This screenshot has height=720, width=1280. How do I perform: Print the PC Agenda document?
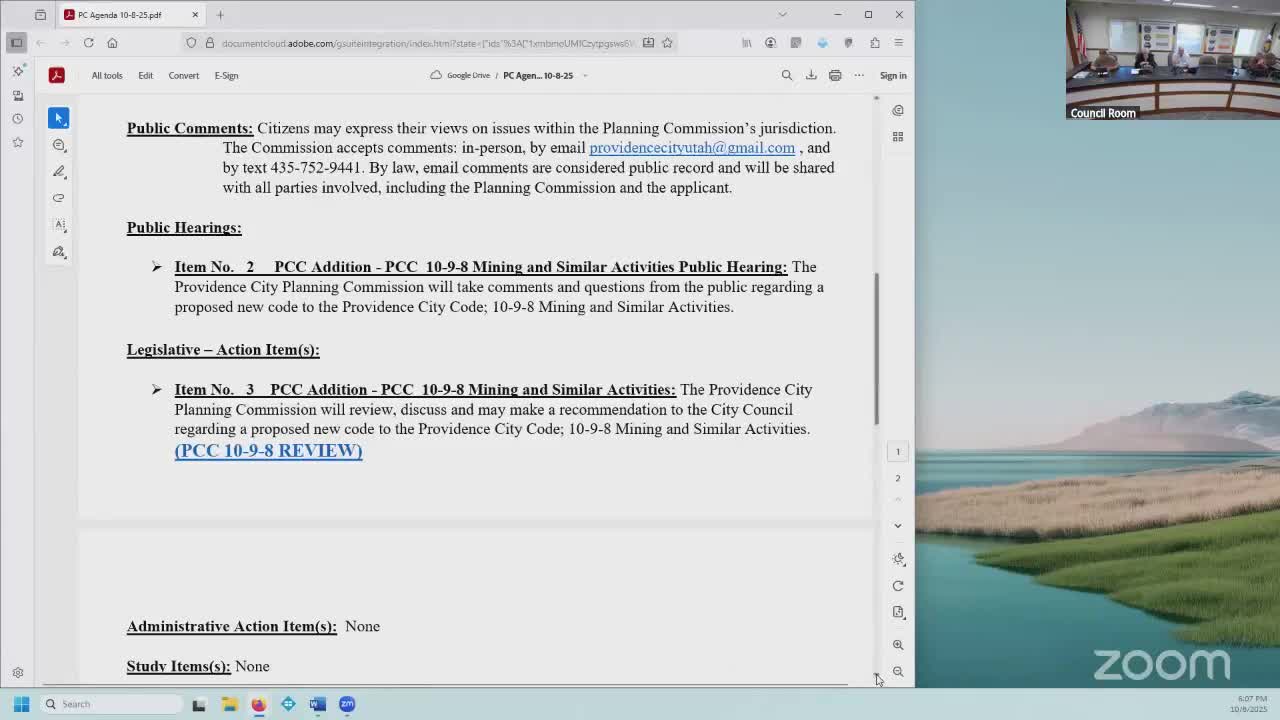tap(835, 75)
